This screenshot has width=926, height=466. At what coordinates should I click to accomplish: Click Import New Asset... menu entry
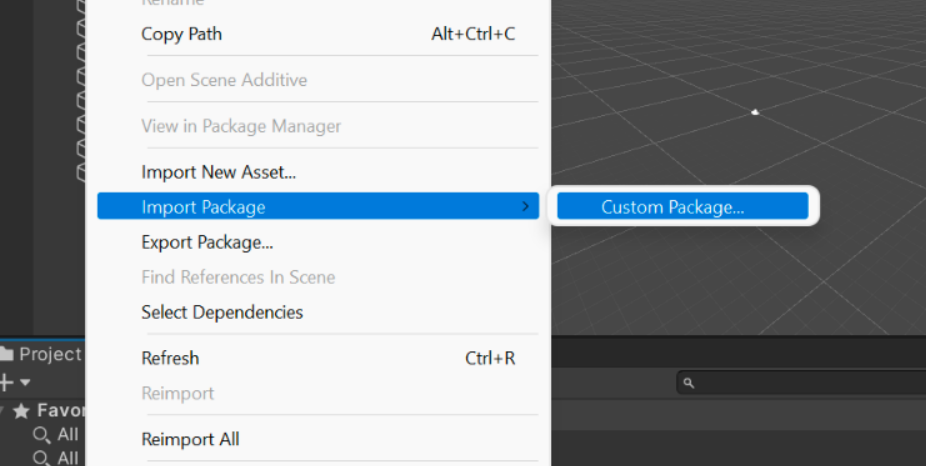pyautogui.click(x=218, y=172)
